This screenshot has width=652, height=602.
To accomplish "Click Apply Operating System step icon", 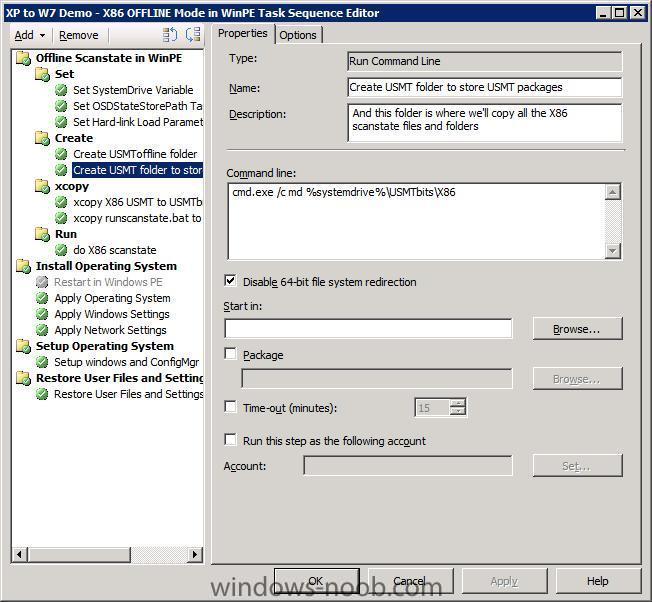I will [42, 298].
